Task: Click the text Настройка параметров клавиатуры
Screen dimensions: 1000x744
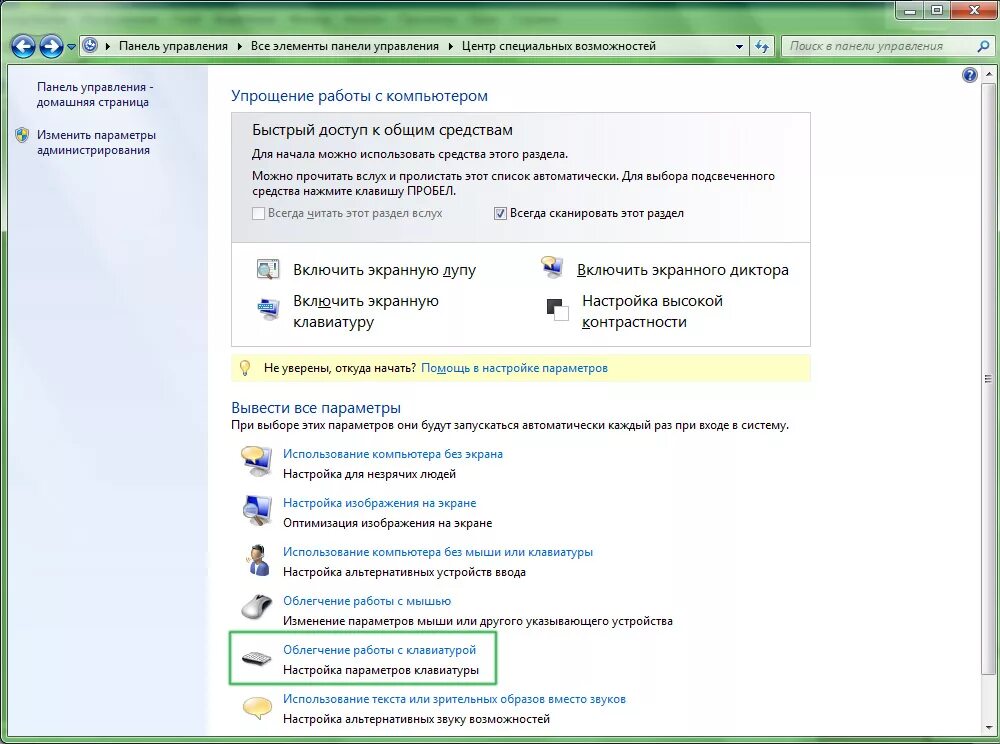Action: point(381,671)
